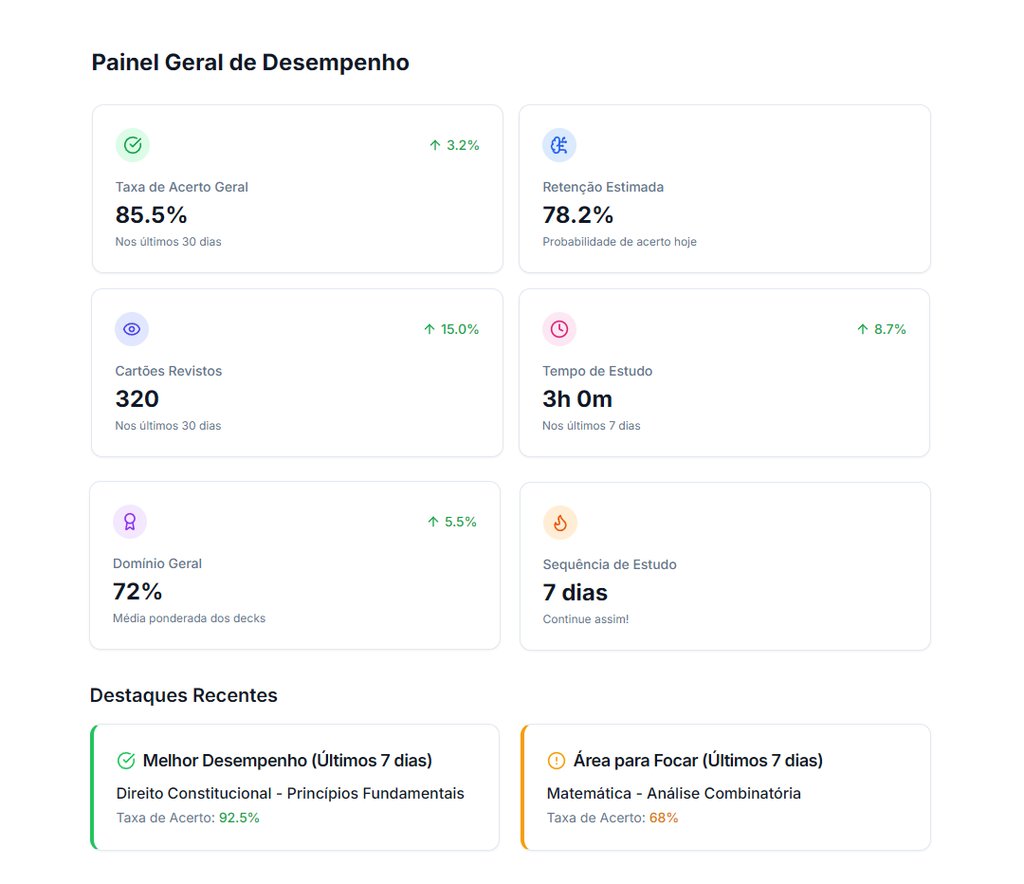This screenshot has width=1024, height=884.
Task: Click the 3.2% upward trend indicator
Action: tap(454, 145)
